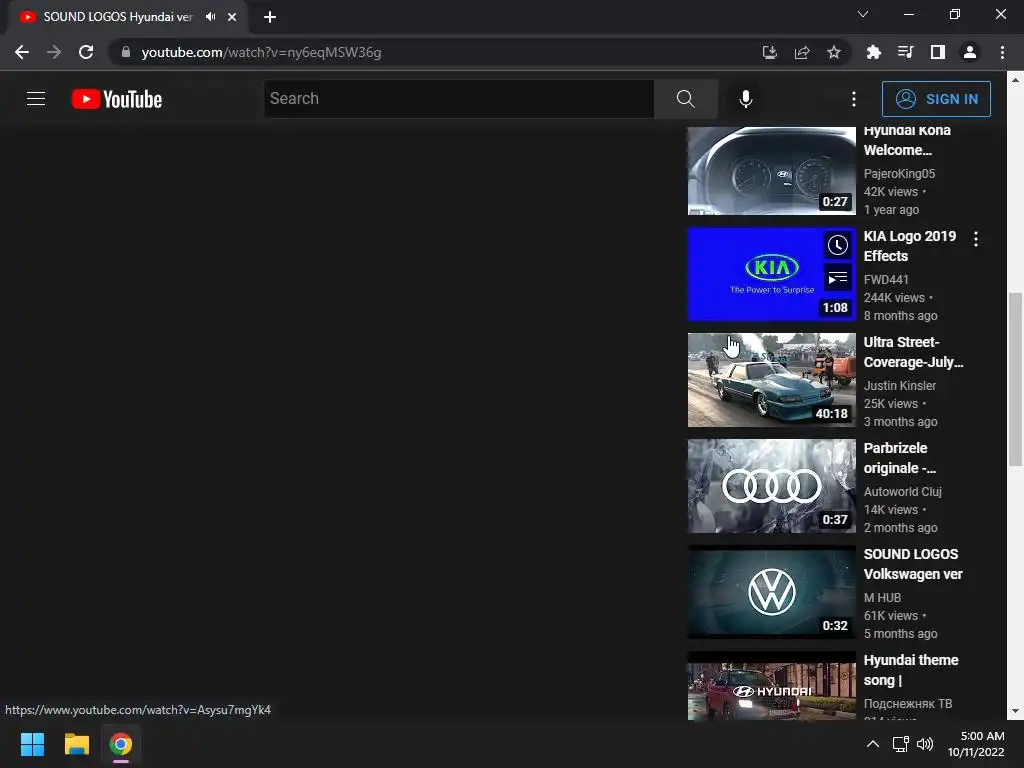The width and height of the screenshot is (1024, 768).
Task: Expand the tab search chevron
Action: tap(863, 14)
